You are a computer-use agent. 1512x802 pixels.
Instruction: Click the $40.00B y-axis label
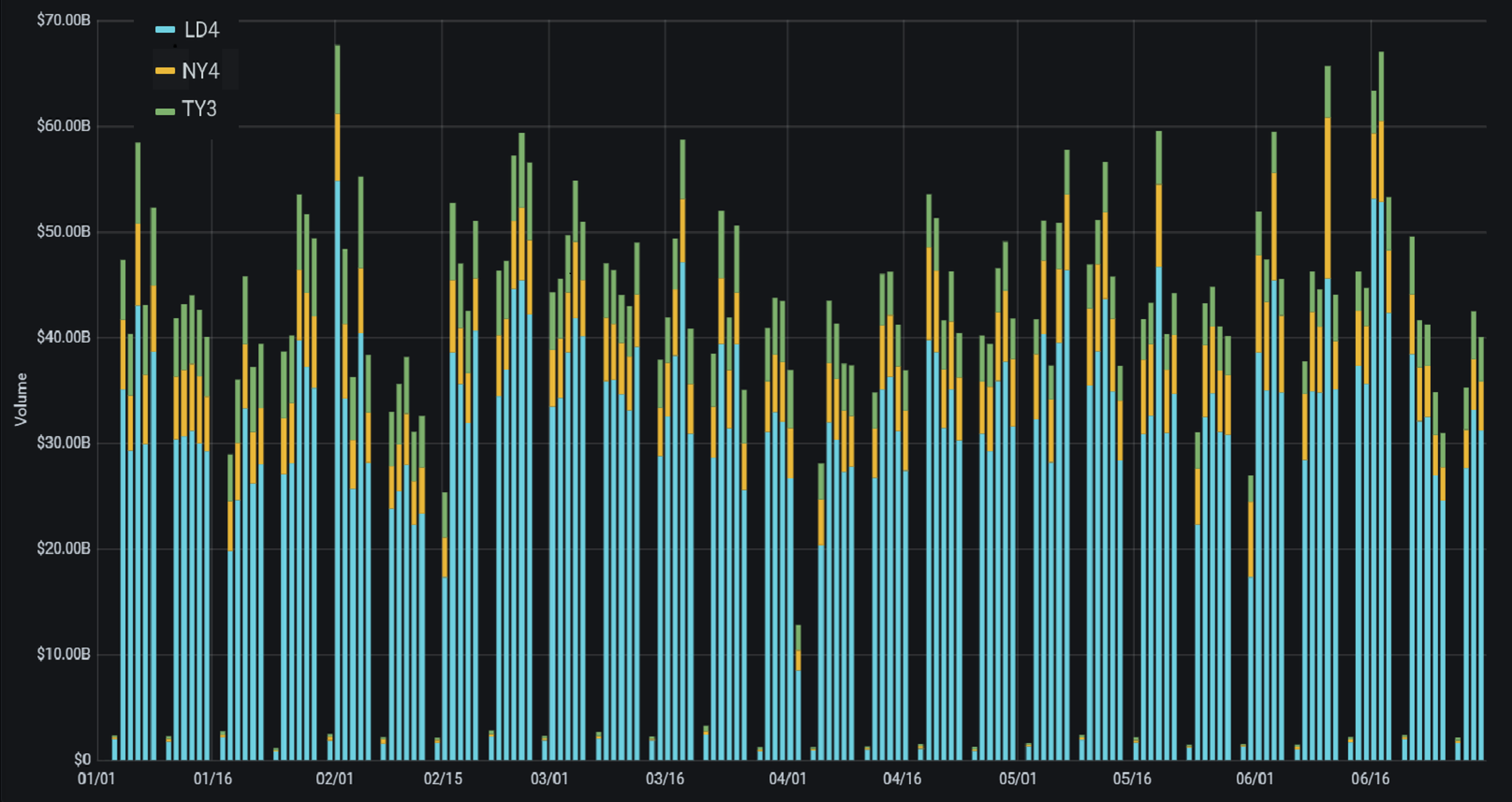click(x=64, y=337)
